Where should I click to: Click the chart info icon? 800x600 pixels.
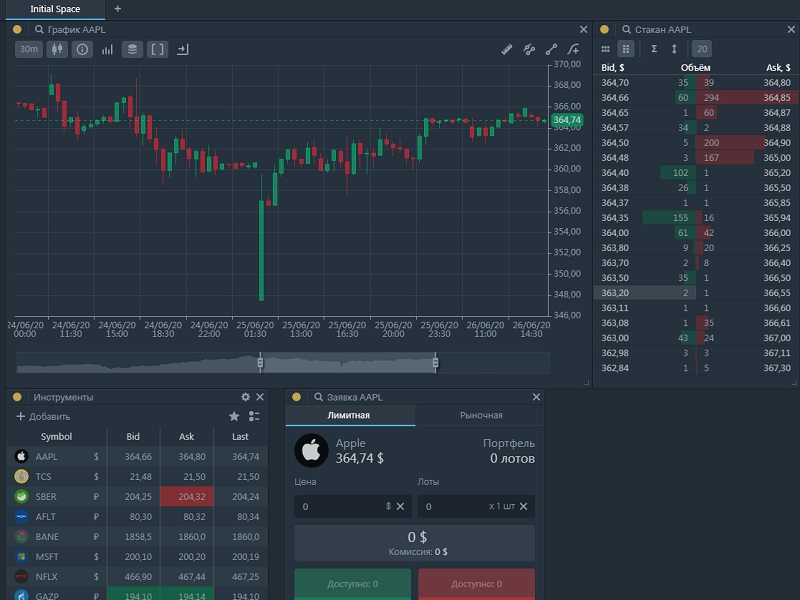(x=82, y=49)
